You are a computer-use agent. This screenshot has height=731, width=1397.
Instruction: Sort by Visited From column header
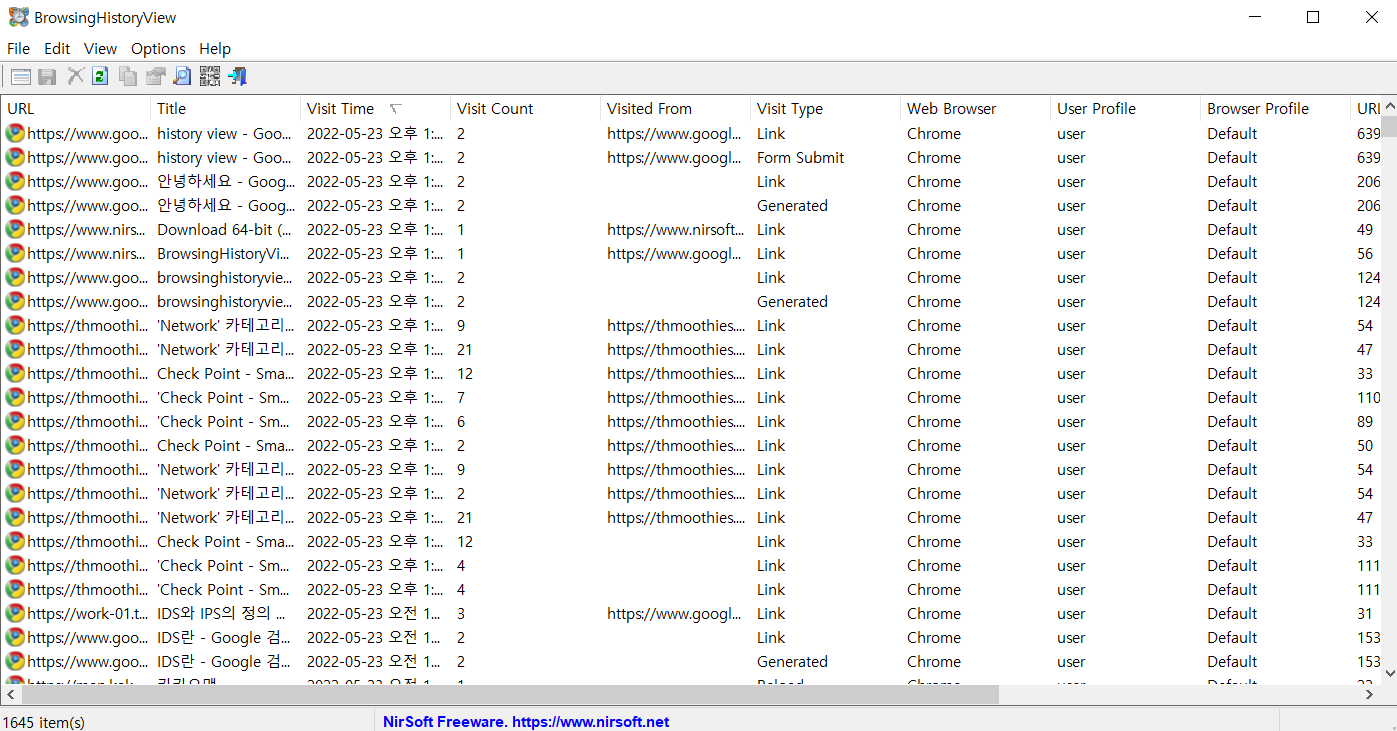click(x=675, y=108)
